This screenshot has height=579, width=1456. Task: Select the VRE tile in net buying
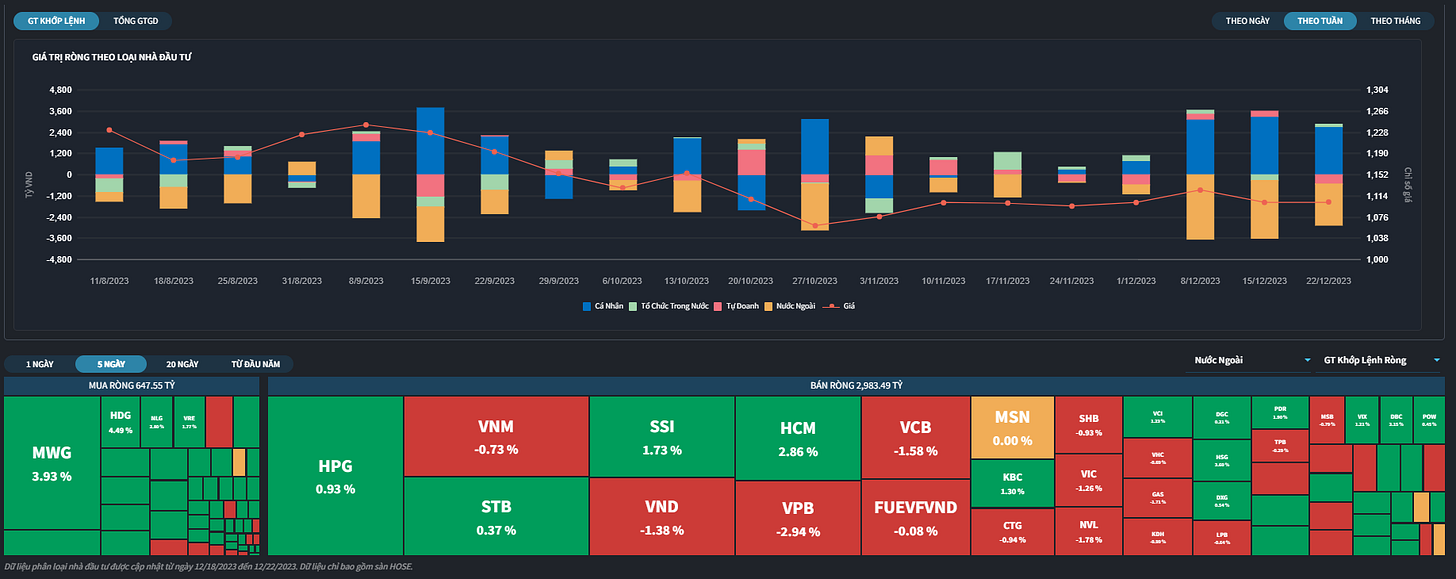click(189, 422)
